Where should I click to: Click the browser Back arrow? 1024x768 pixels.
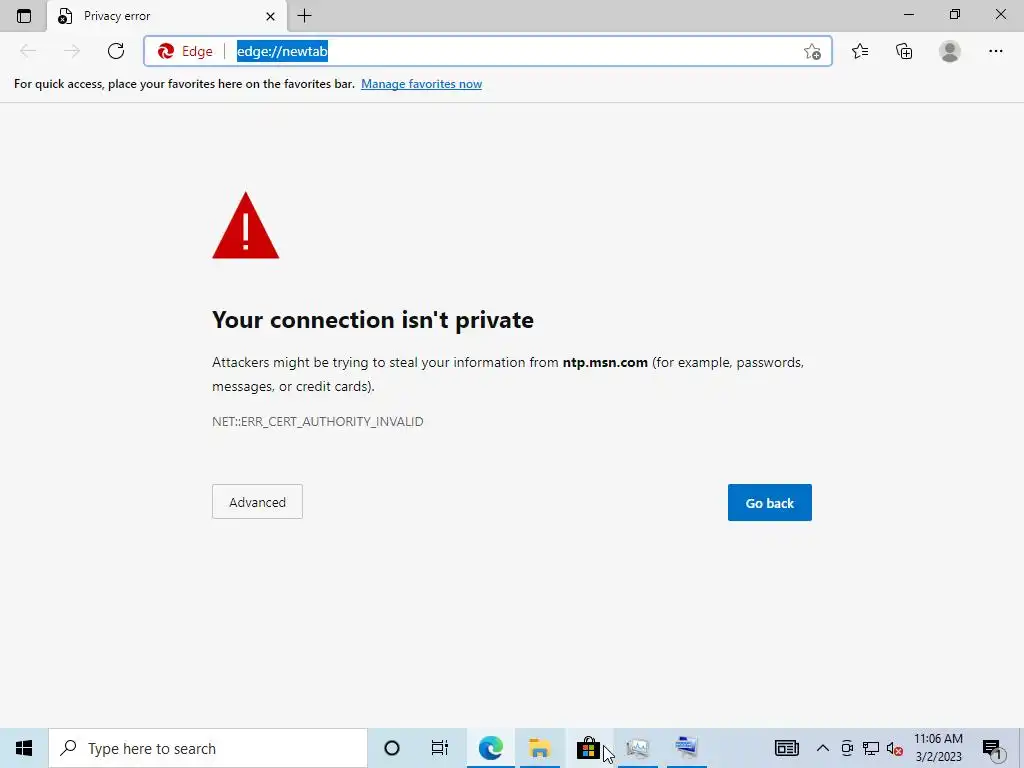click(28, 51)
